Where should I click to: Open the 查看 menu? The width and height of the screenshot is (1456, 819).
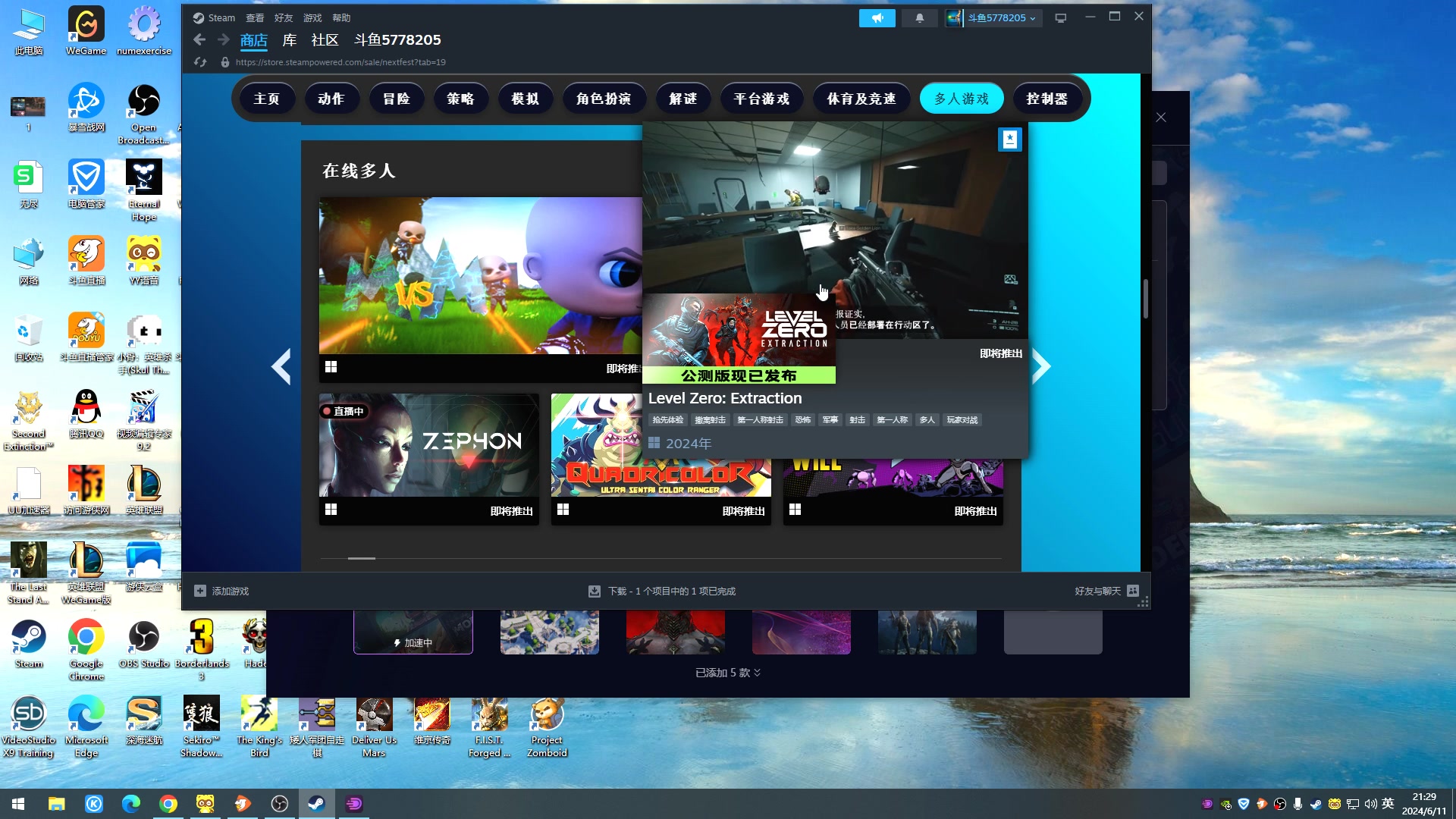tap(255, 17)
